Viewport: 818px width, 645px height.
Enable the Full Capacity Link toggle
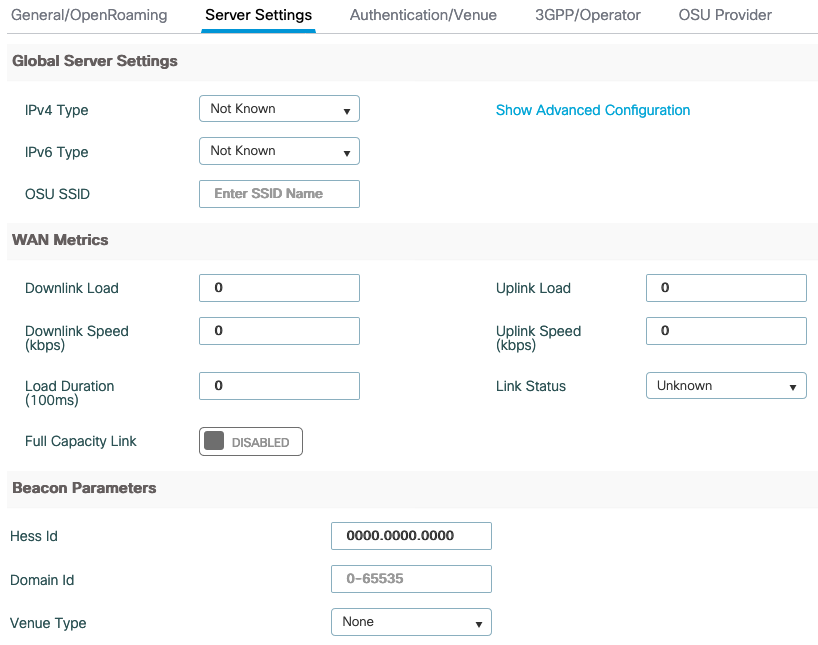pos(251,442)
